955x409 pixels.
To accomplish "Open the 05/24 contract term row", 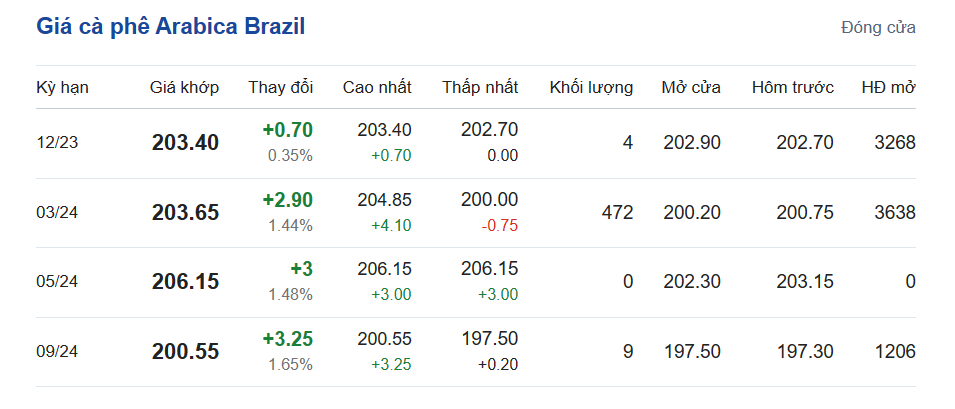I will pos(57,282).
